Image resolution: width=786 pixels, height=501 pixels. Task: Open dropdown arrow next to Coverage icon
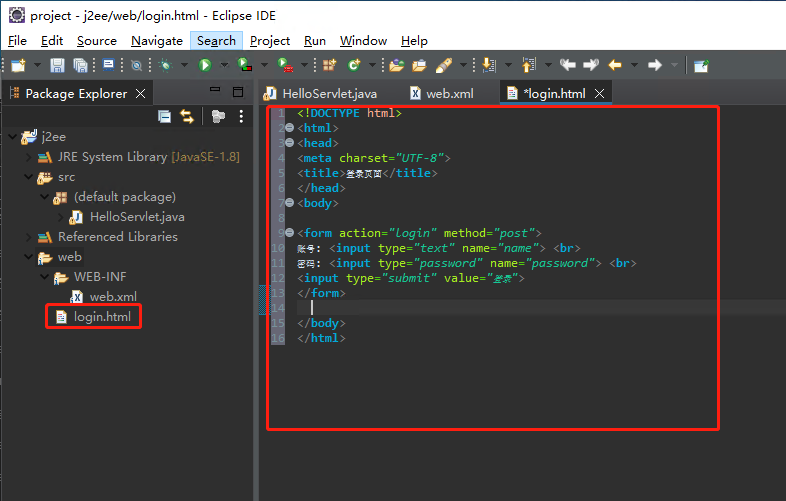coord(264,65)
